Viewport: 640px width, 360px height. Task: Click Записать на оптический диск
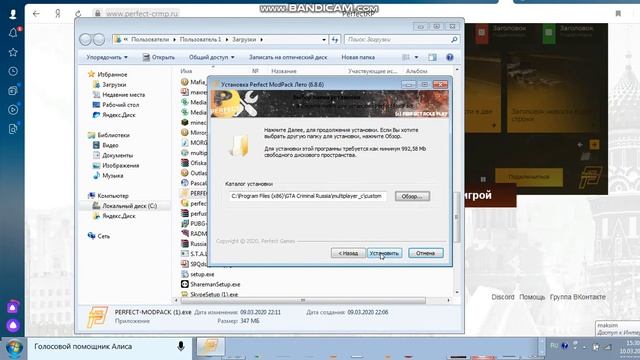(x=288, y=58)
